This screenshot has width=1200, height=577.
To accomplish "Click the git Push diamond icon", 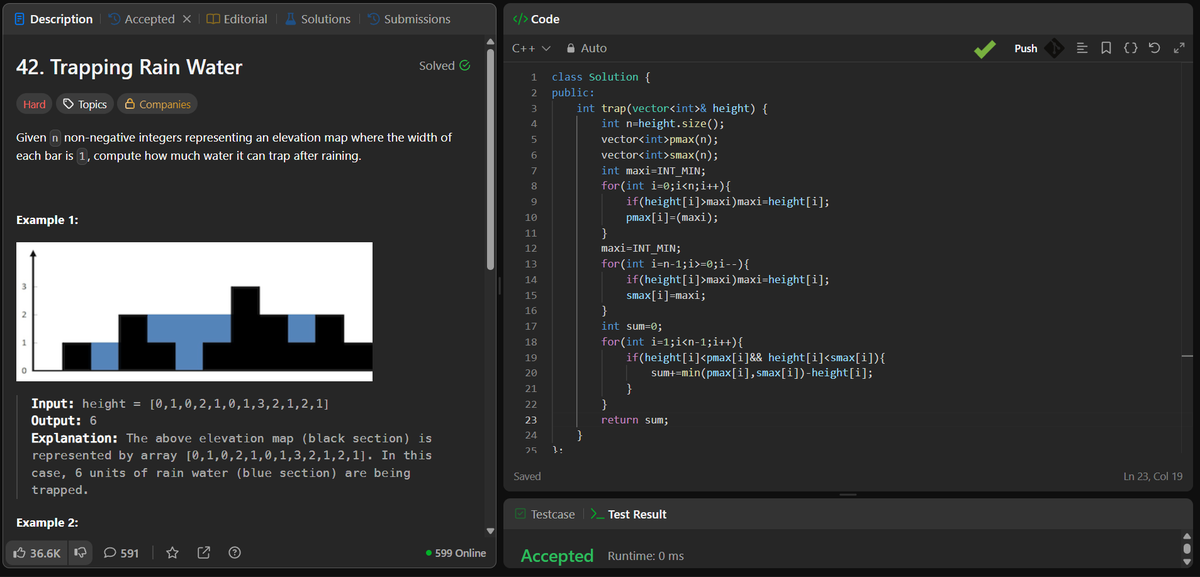I will pos(1053,48).
